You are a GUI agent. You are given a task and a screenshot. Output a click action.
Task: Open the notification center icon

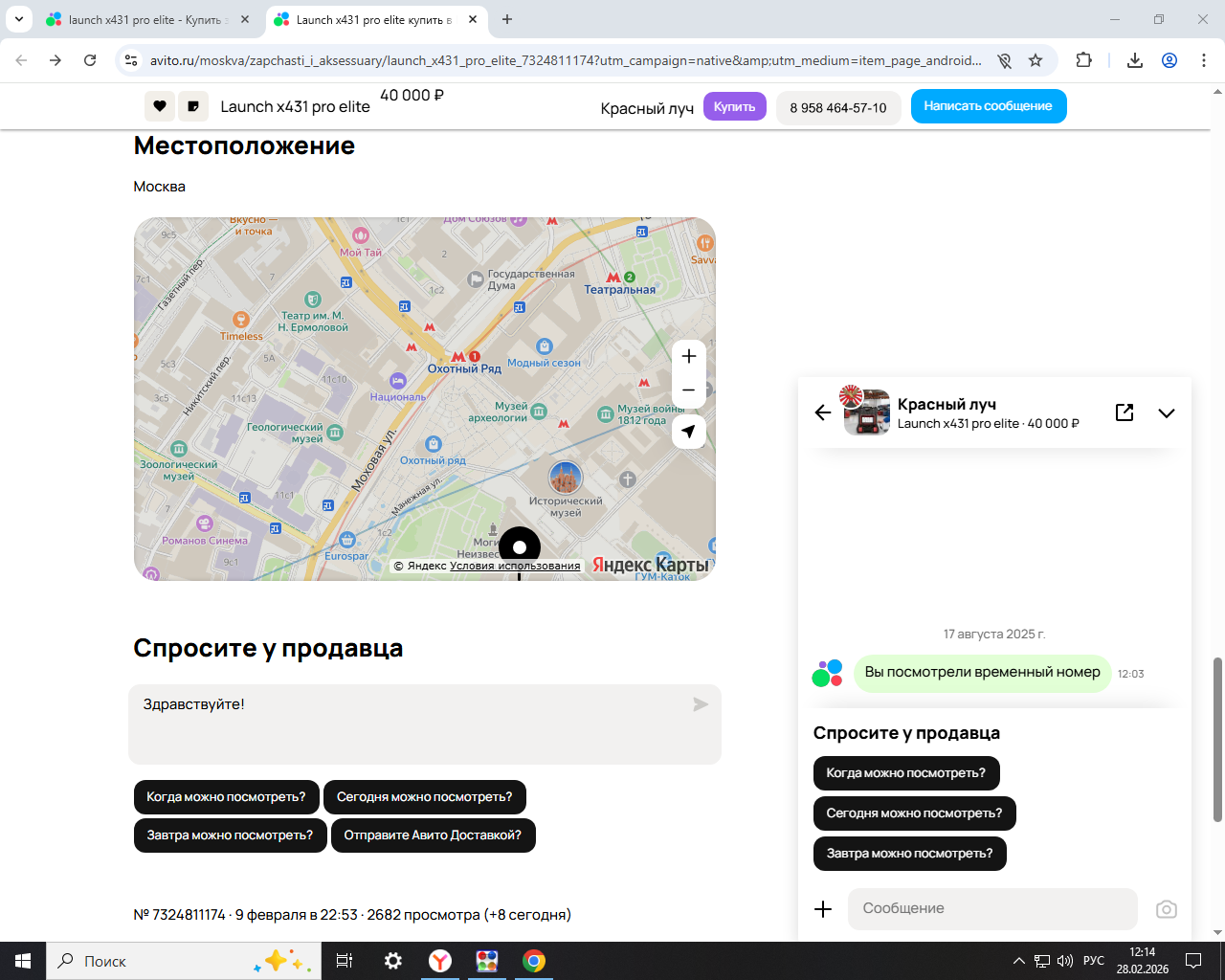(x=1193, y=961)
